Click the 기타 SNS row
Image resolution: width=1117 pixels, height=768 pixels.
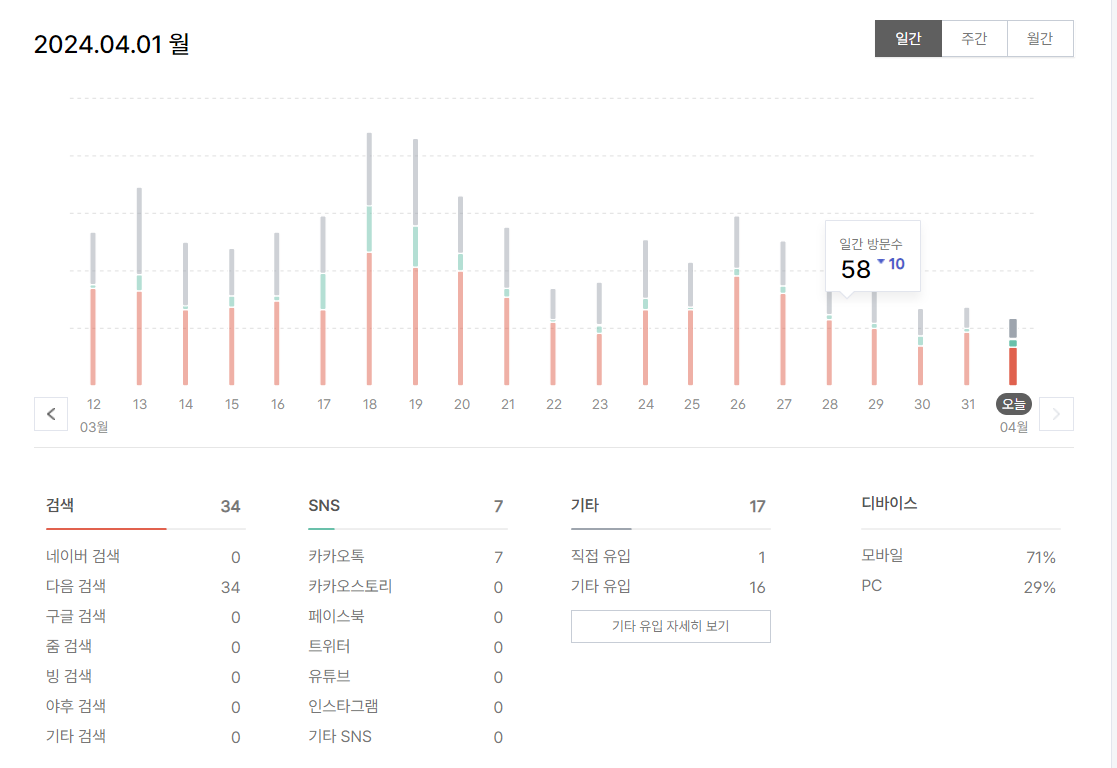407,736
